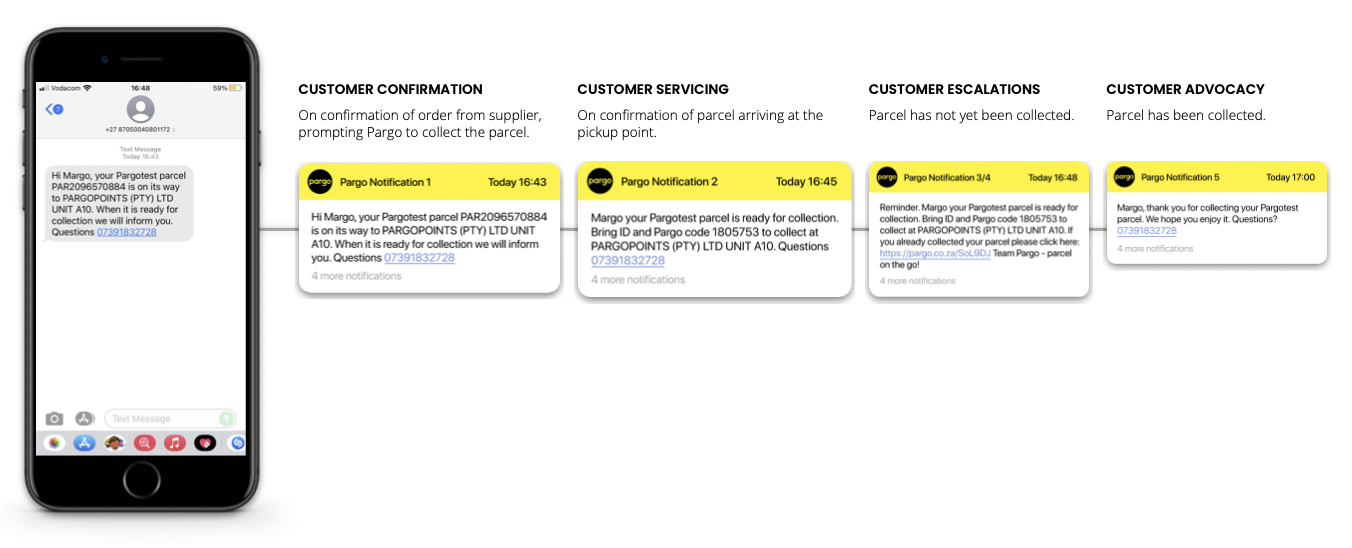Click the 'CUSTOMER SERVICING' heading
The height and width of the screenshot is (548, 1352).
pos(653,90)
